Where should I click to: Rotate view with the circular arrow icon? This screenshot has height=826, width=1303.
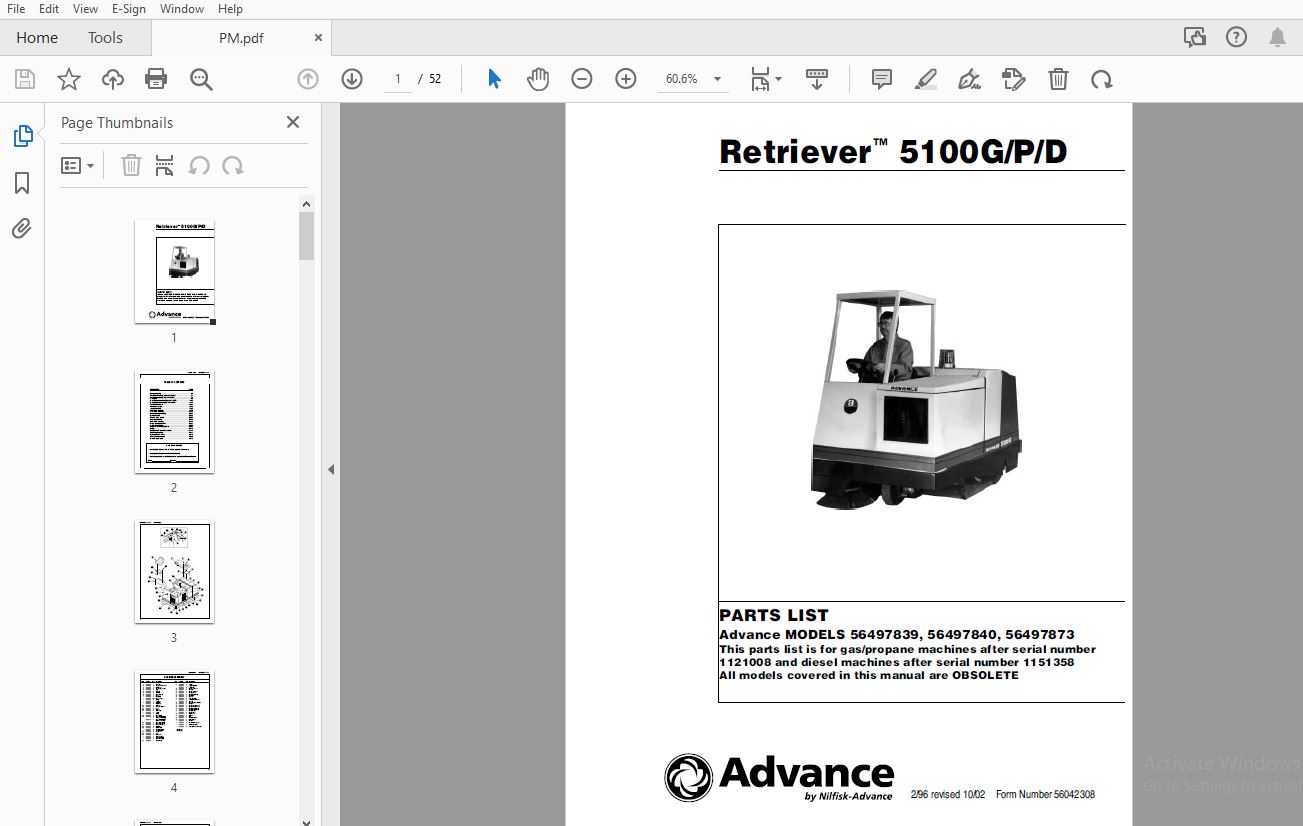1102,79
